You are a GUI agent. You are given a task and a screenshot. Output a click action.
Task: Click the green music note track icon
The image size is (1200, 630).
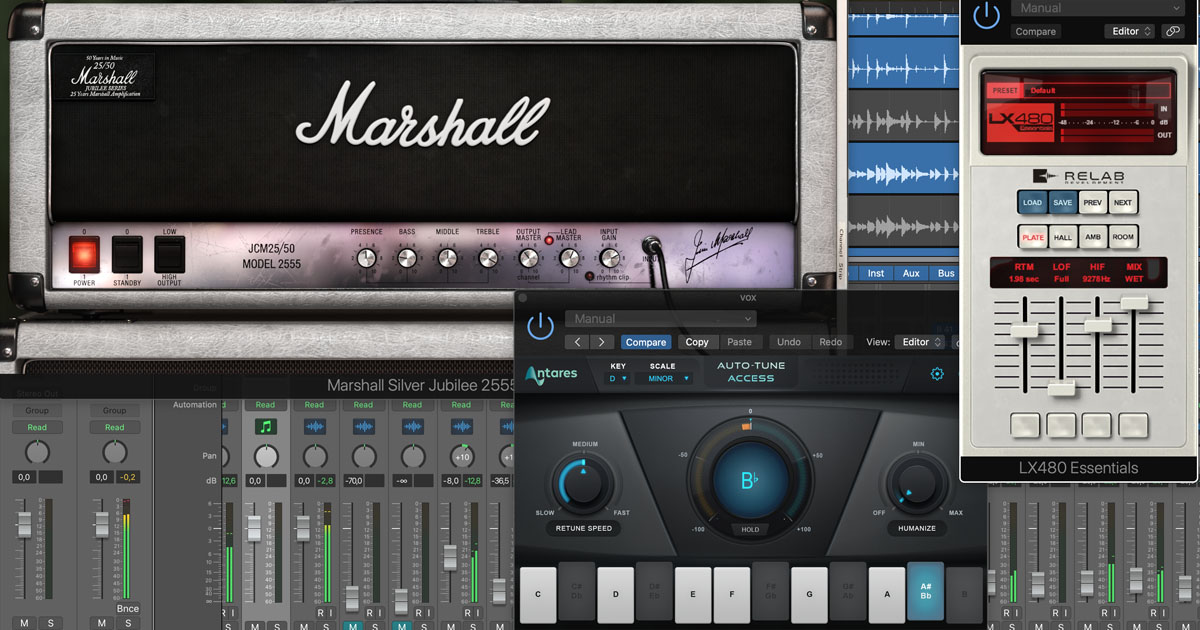click(265, 427)
